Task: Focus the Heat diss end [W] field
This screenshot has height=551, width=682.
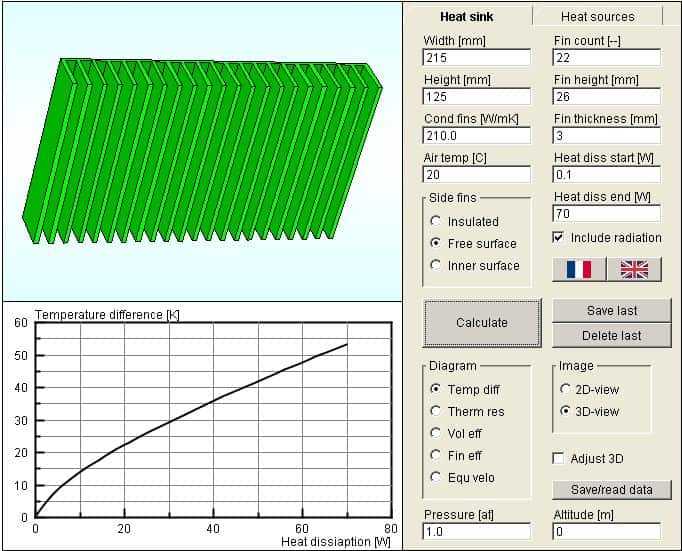Action: point(607,214)
